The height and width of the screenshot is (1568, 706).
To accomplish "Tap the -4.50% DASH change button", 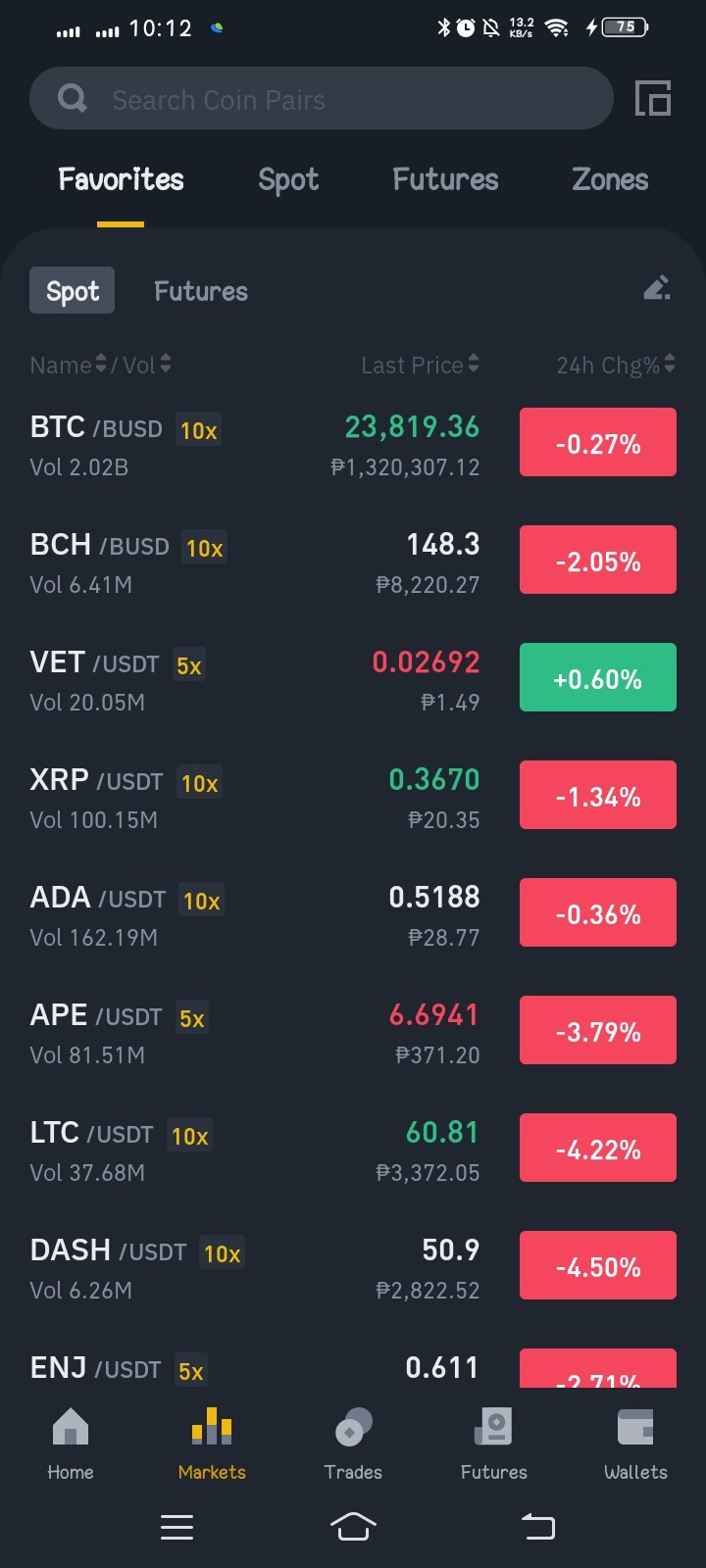I will [598, 1265].
